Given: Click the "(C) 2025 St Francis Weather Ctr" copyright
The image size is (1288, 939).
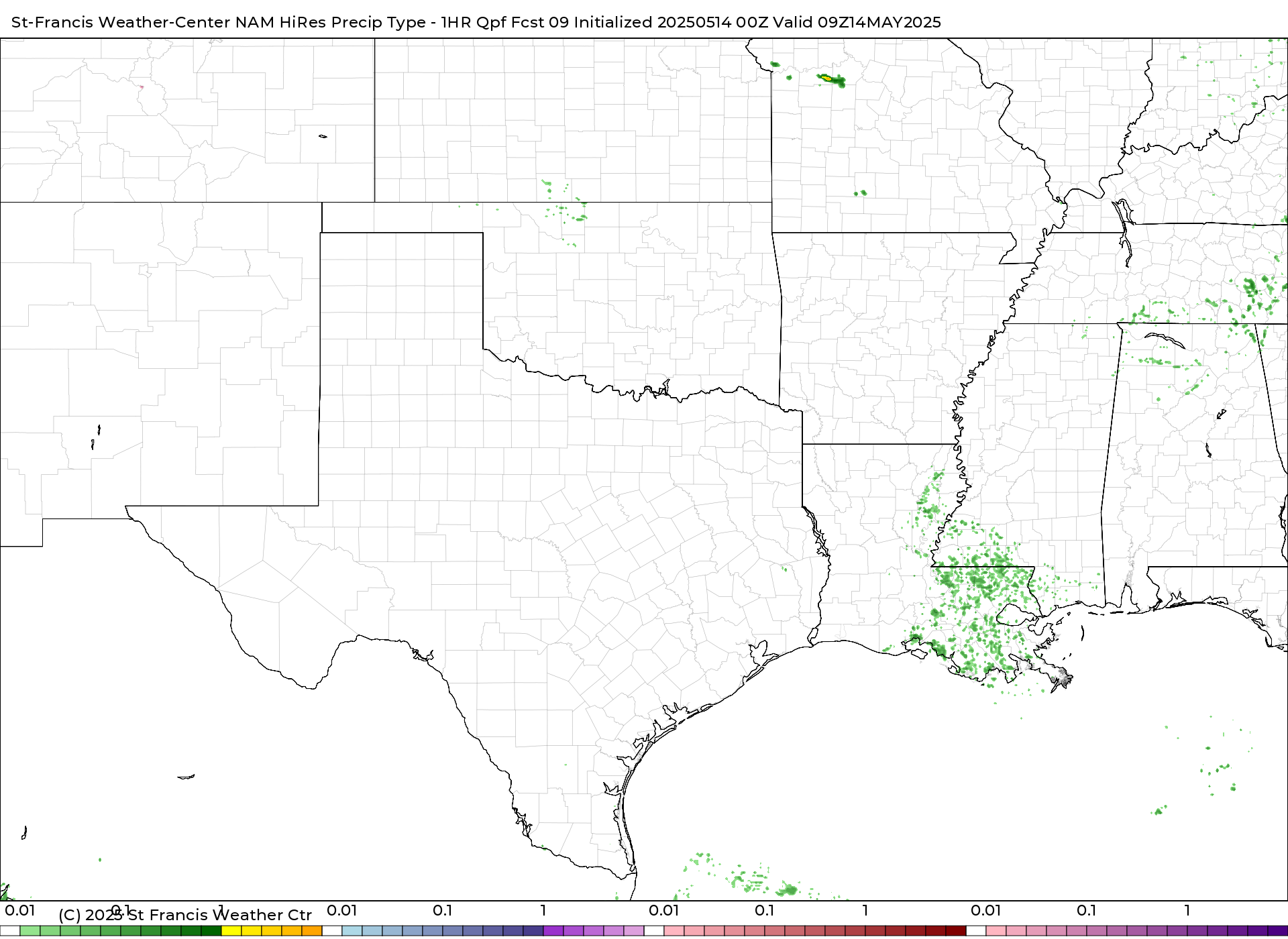Looking at the screenshot, I should pyautogui.click(x=185, y=915).
